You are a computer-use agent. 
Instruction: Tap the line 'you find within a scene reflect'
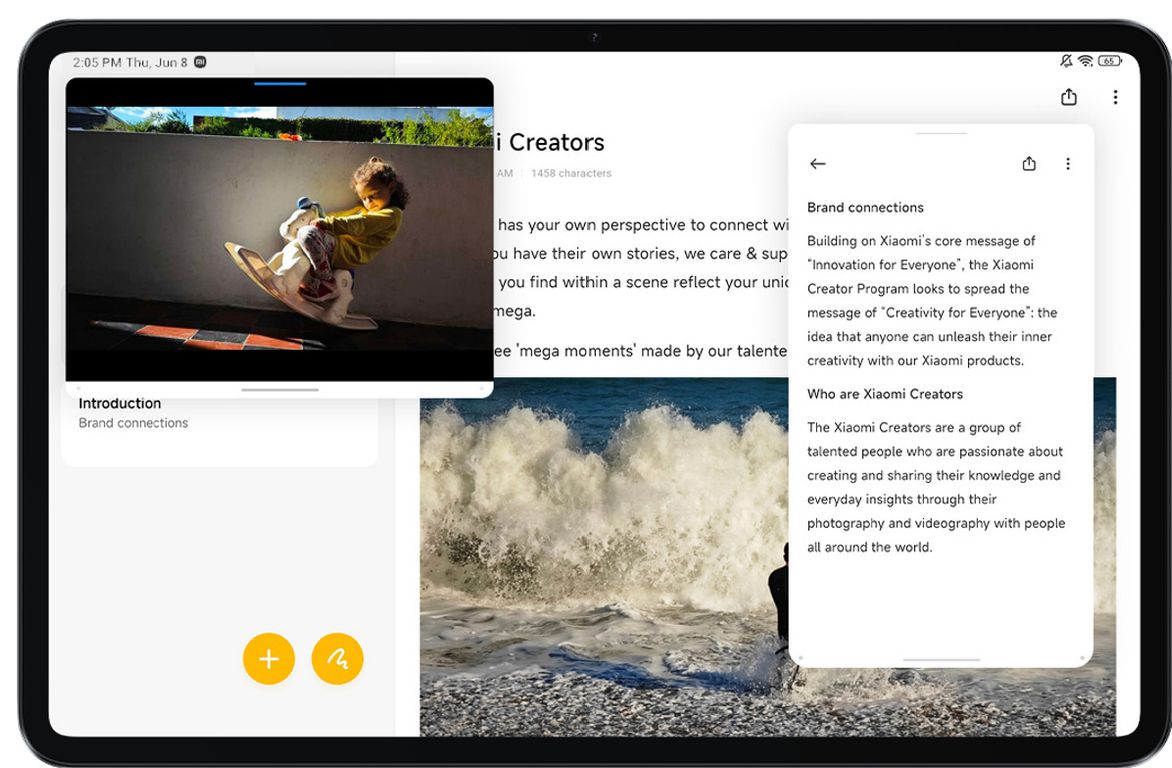coord(643,282)
